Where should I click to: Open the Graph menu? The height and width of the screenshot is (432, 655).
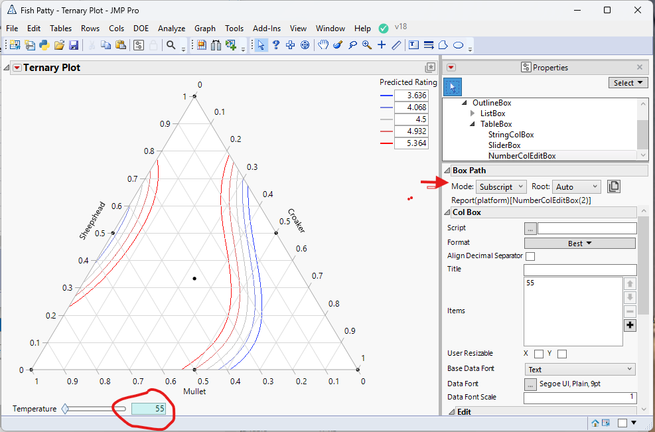tap(205, 29)
